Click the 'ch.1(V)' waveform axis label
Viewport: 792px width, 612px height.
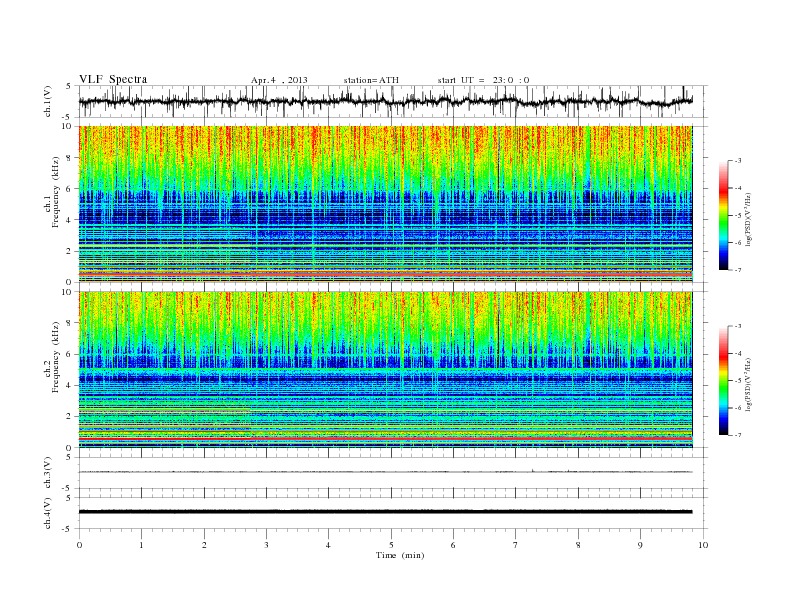click(x=48, y=101)
